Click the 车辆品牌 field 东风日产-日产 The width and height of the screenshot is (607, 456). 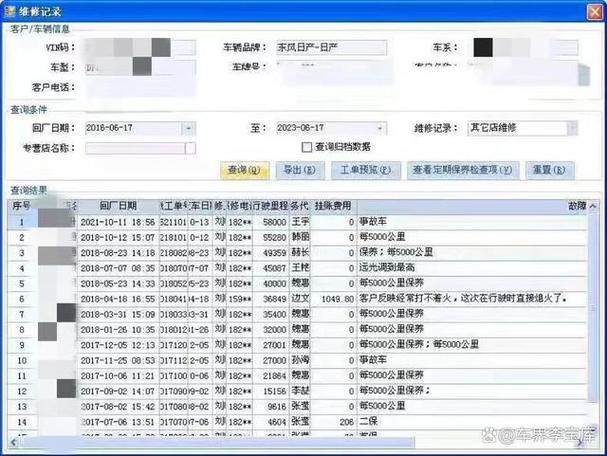point(331,48)
